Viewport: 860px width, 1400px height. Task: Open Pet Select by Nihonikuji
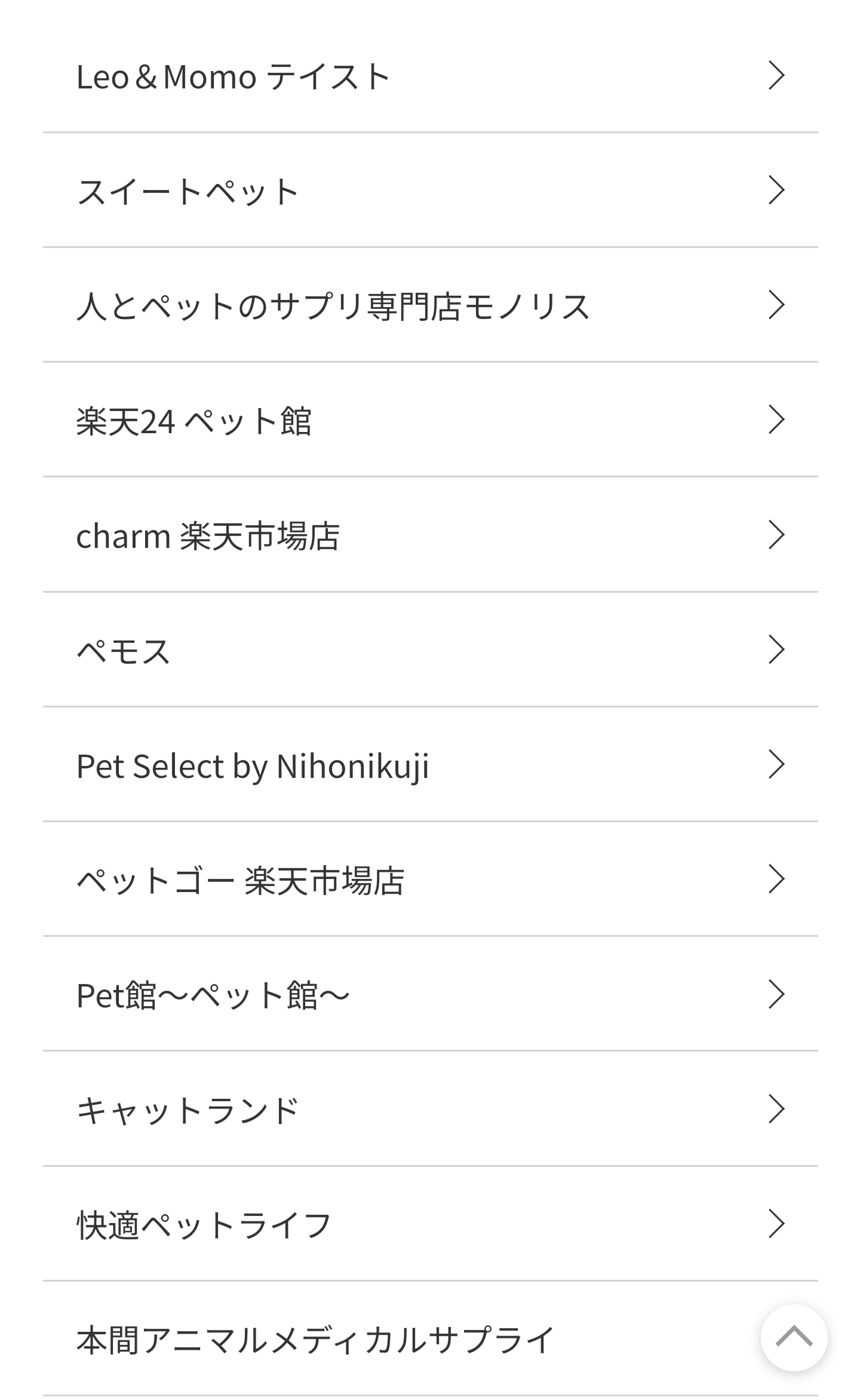point(253,766)
